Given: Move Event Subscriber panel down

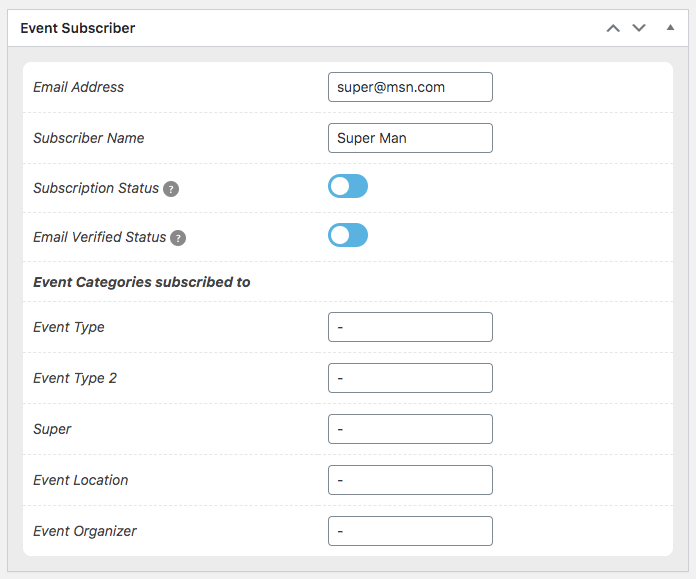Looking at the screenshot, I should coord(639,28).
